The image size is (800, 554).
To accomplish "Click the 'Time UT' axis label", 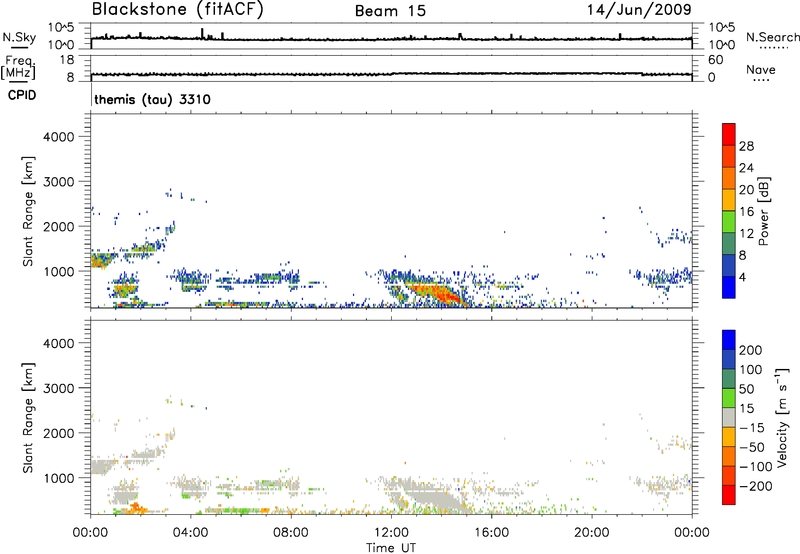I will (391, 548).
